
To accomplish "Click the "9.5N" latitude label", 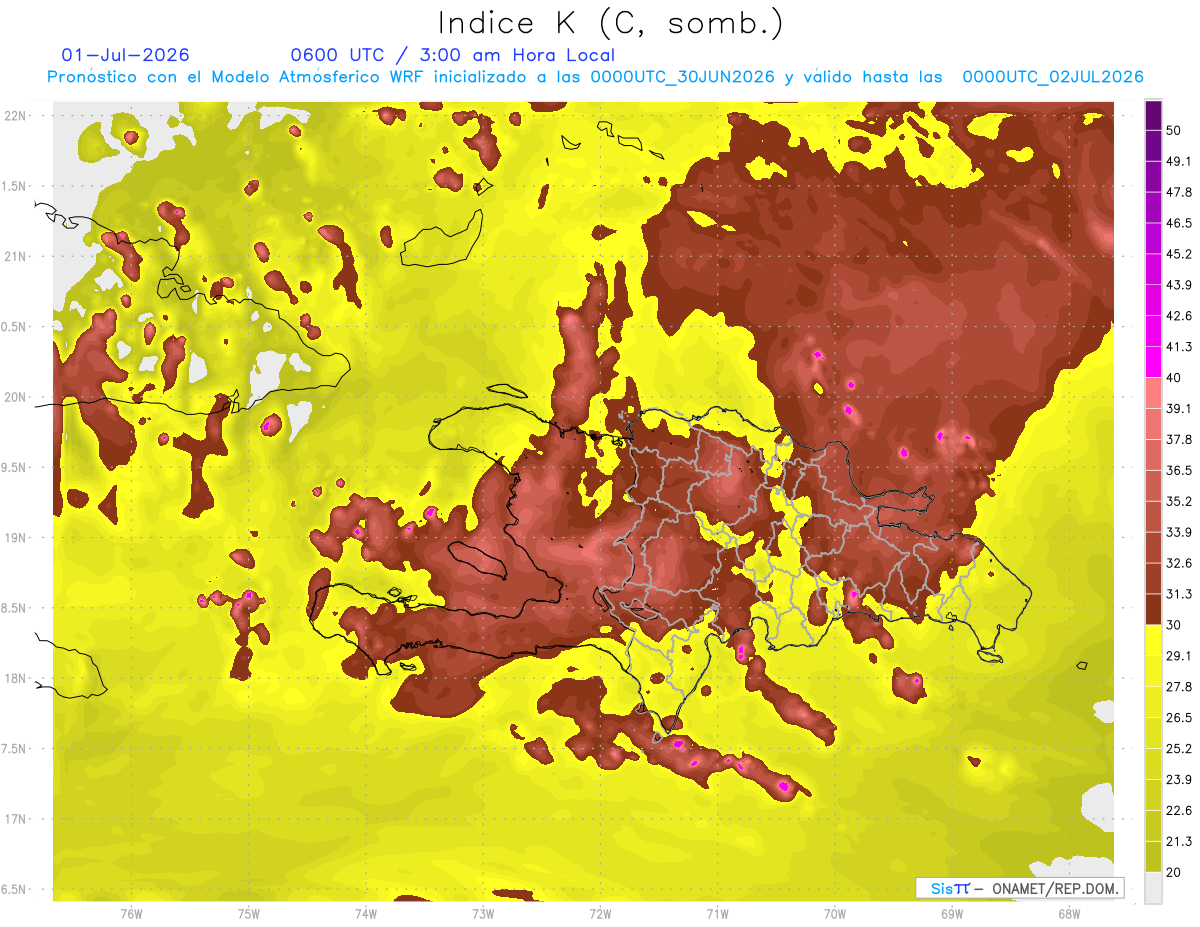I will [14, 467].
